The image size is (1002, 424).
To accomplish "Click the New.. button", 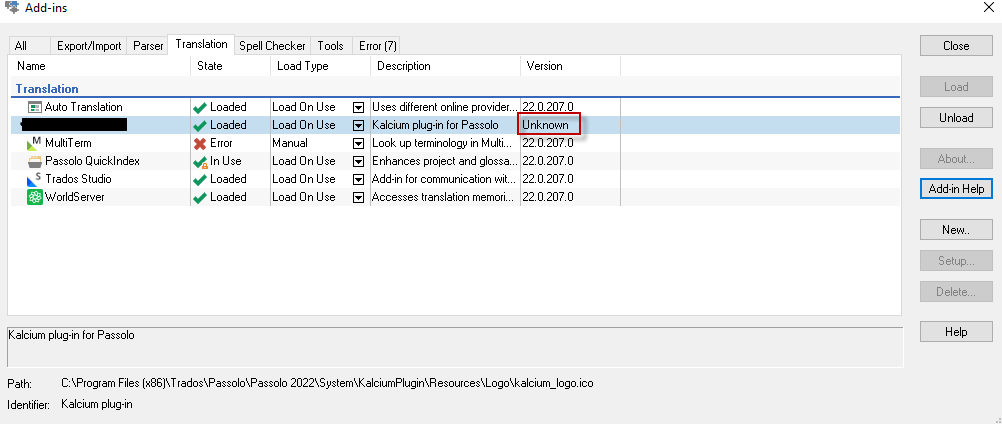I will click(956, 230).
